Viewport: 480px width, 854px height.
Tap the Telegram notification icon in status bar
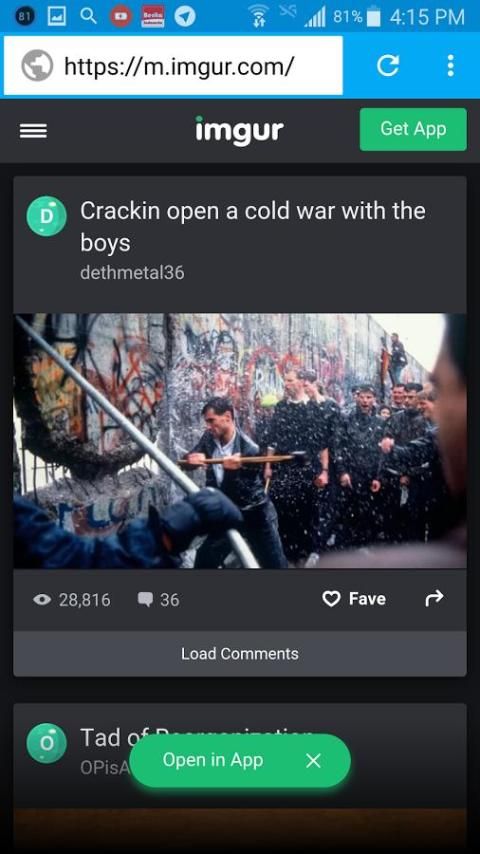tap(185, 16)
